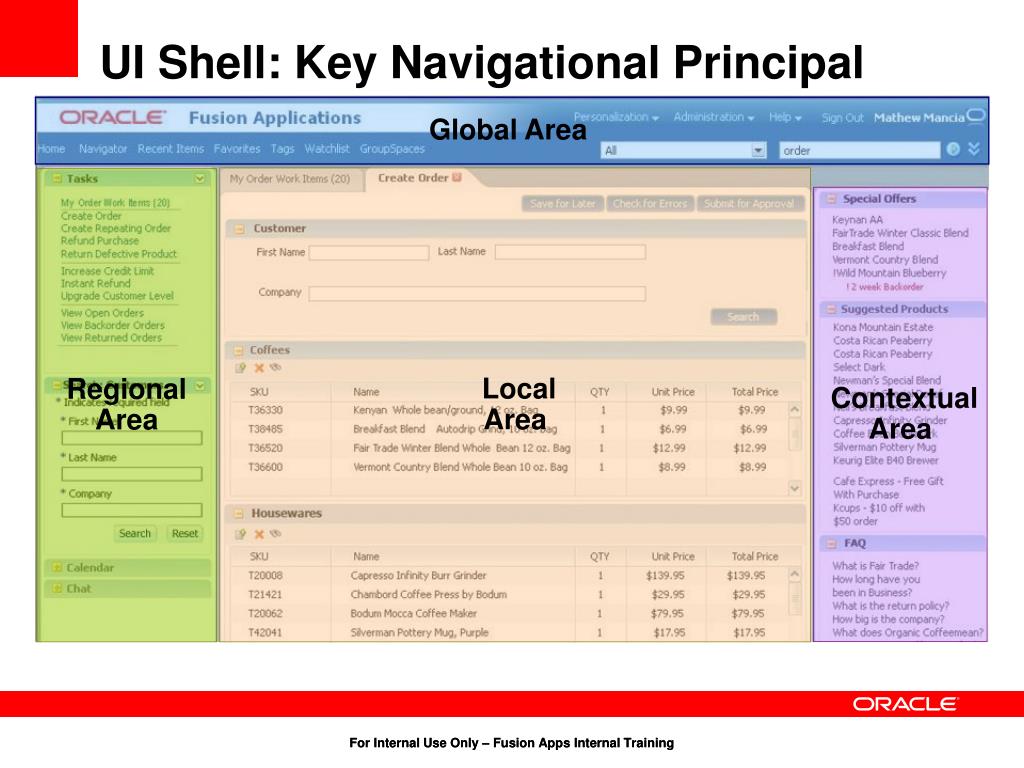Open the Return Defective Product task link

coord(118,254)
